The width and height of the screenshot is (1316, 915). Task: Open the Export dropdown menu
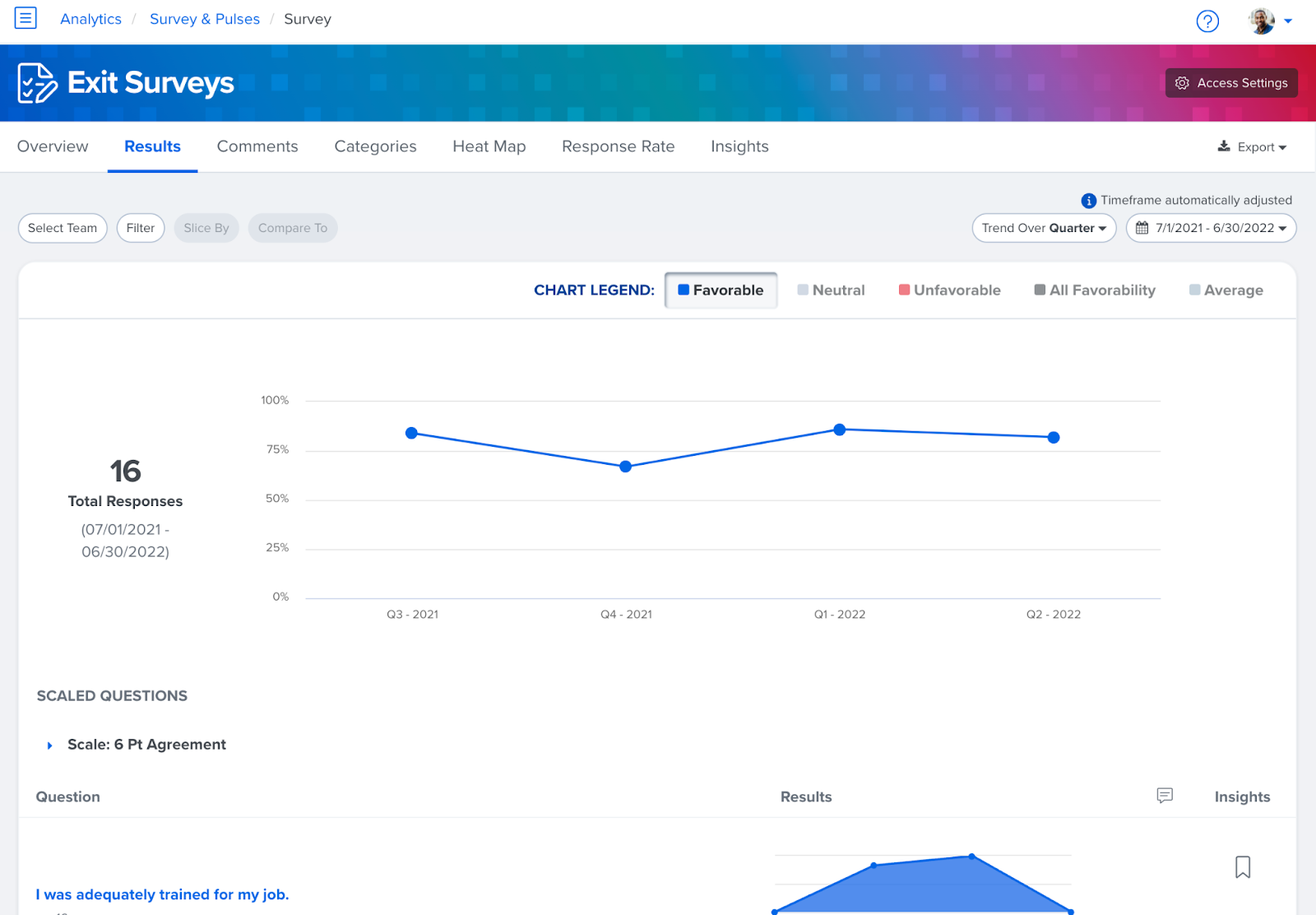(1253, 146)
